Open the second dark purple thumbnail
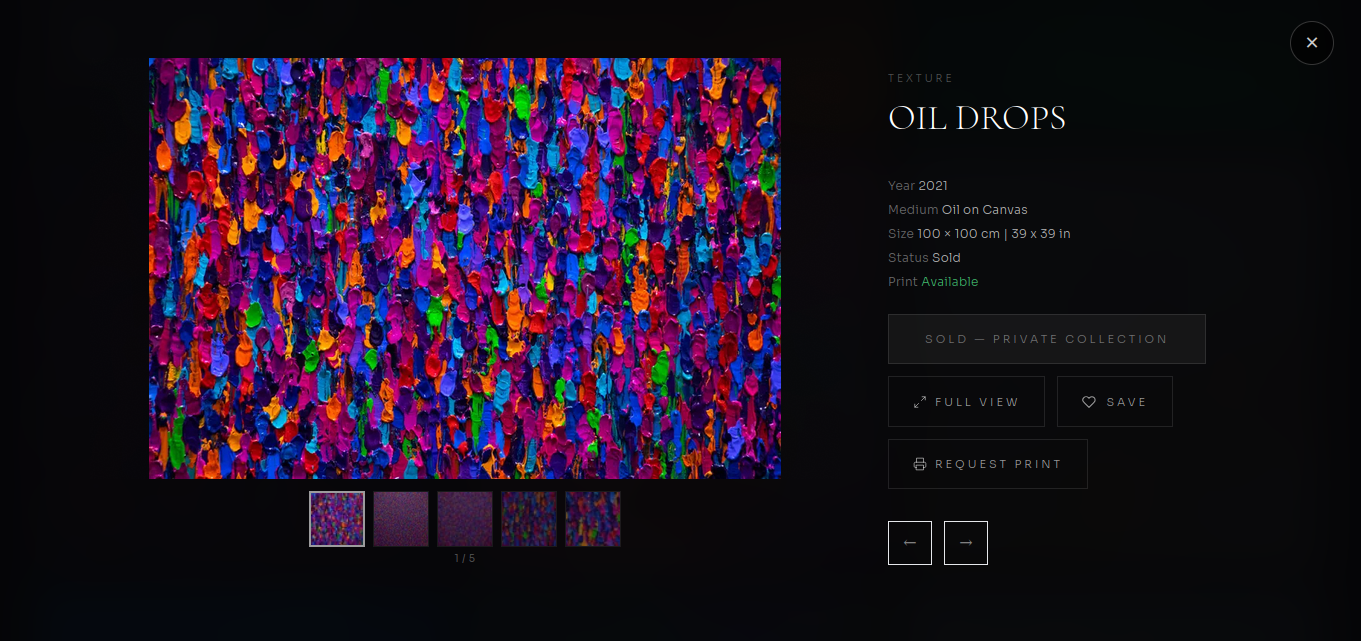 click(x=401, y=519)
